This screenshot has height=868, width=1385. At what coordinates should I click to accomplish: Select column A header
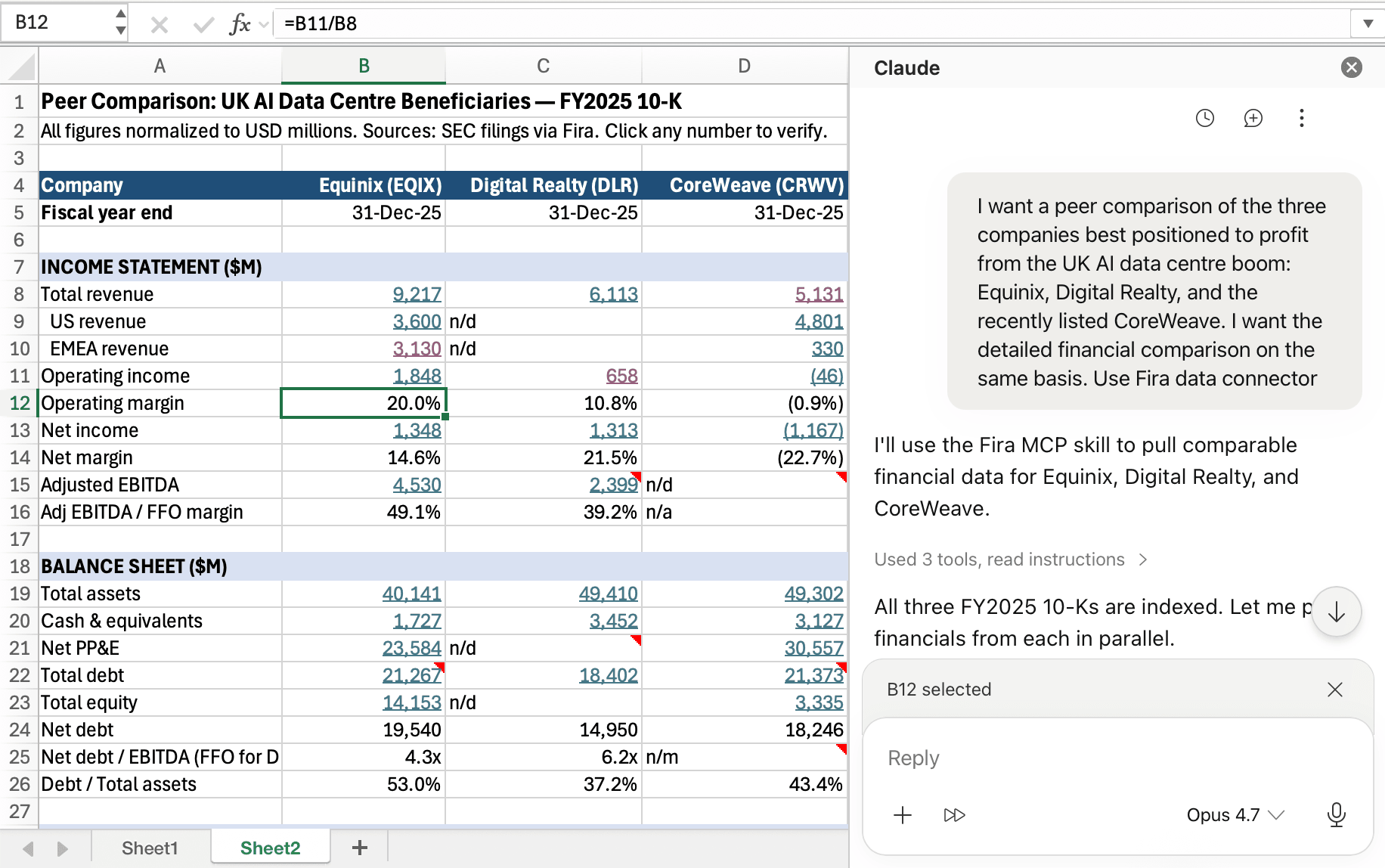tap(160, 67)
